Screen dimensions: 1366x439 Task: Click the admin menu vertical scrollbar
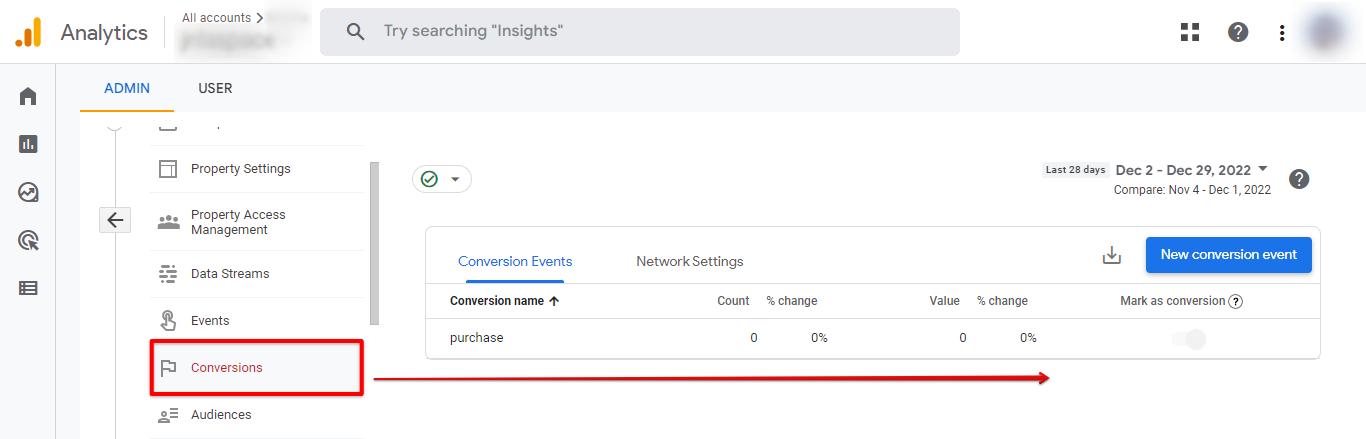[375, 243]
